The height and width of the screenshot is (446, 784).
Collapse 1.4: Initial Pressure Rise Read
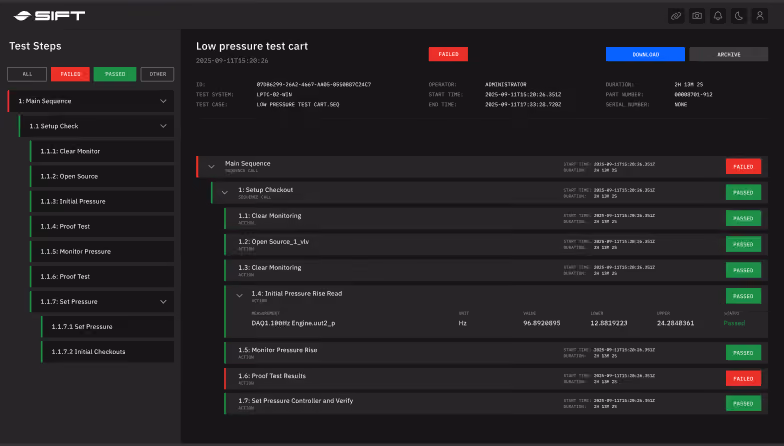[240, 296]
